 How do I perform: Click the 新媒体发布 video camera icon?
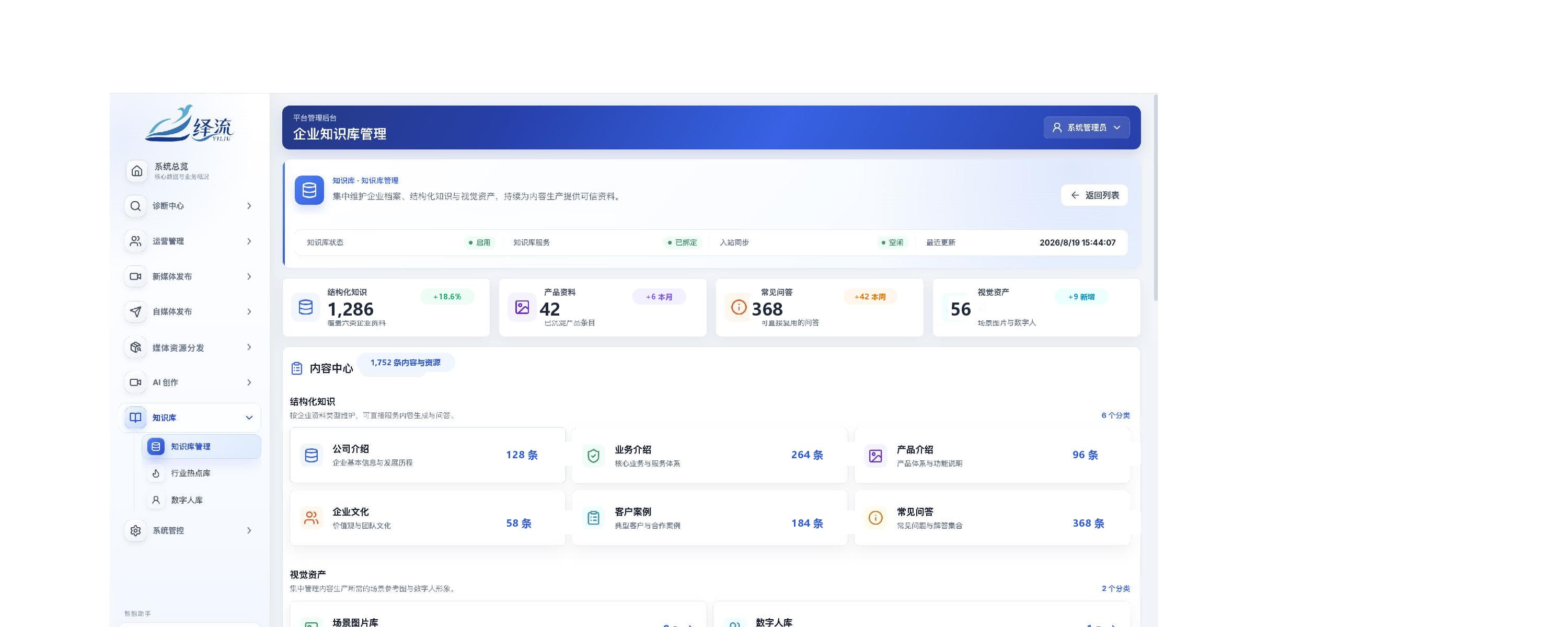135,276
